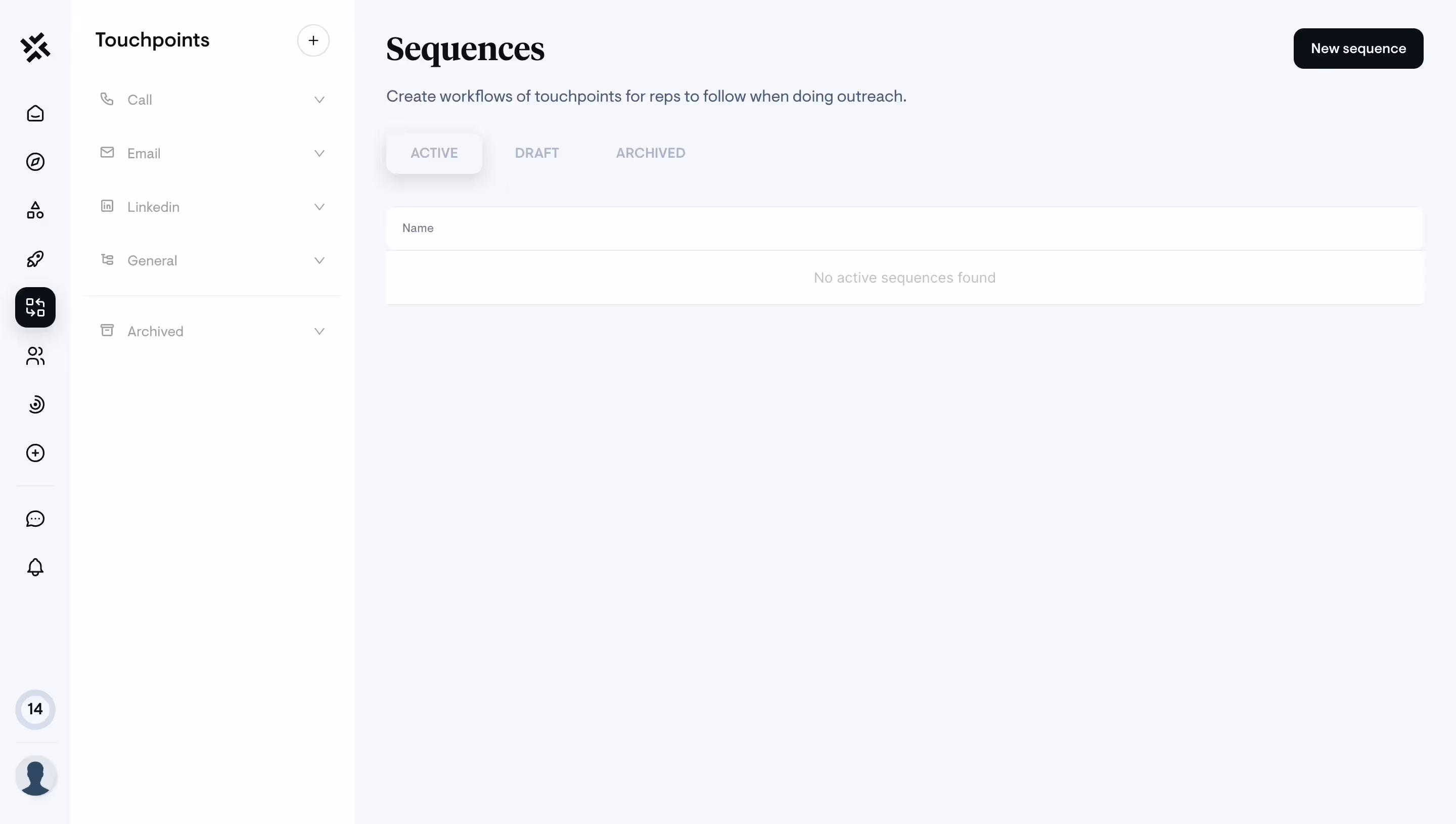Click the New sequence button
Screen dimensions: 1456x824
click(x=1358, y=48)
